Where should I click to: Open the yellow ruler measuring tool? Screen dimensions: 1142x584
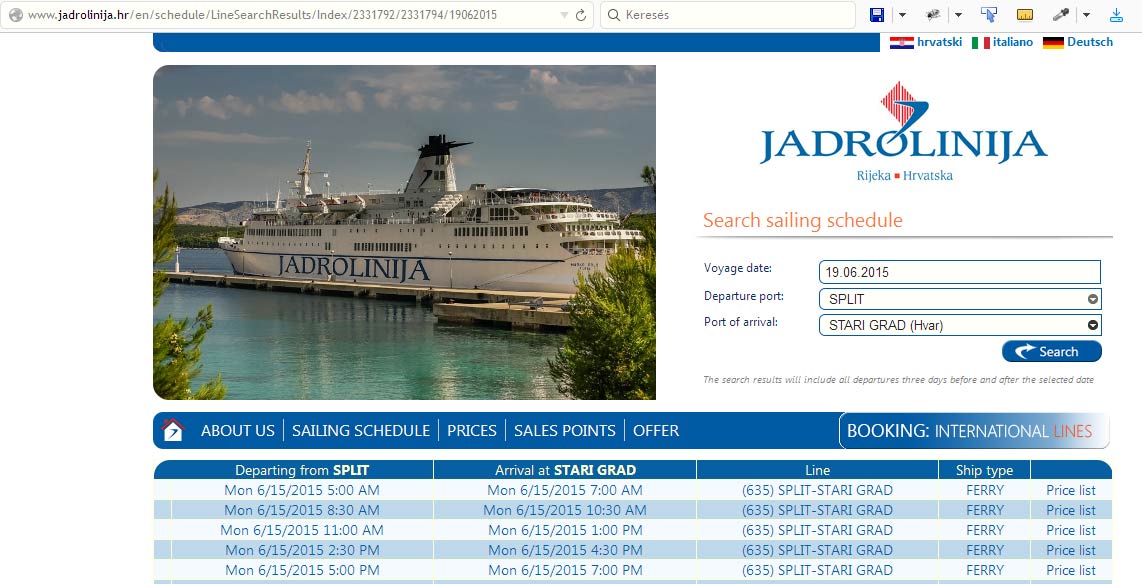tap(1025, 15)
